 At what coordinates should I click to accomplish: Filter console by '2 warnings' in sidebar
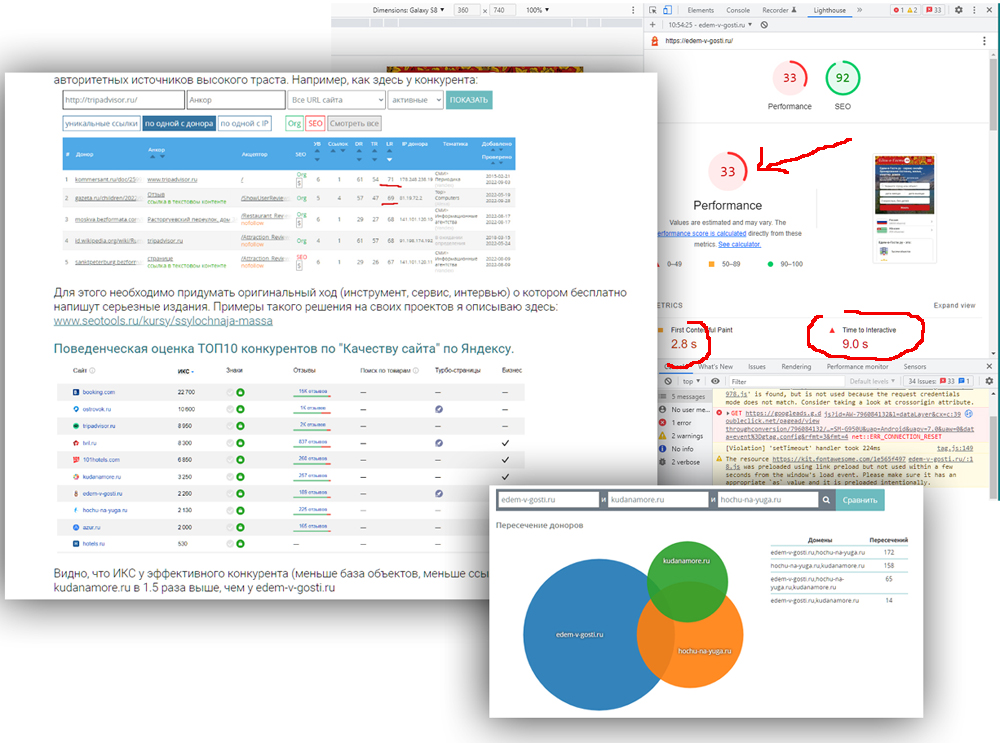tap(685, 436)
